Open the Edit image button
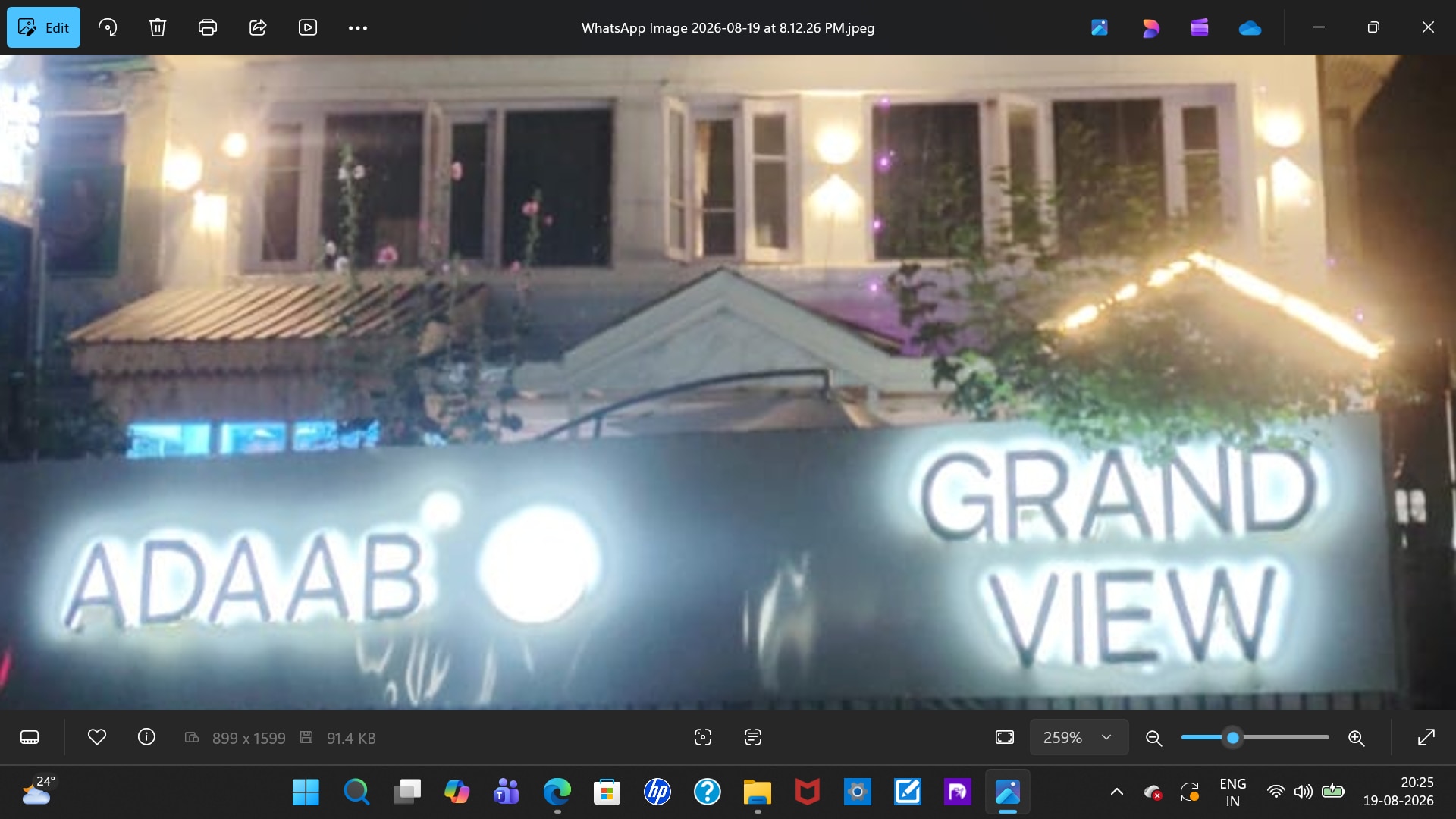This screenshot has width=1456, height=819. tap(43, 27)
